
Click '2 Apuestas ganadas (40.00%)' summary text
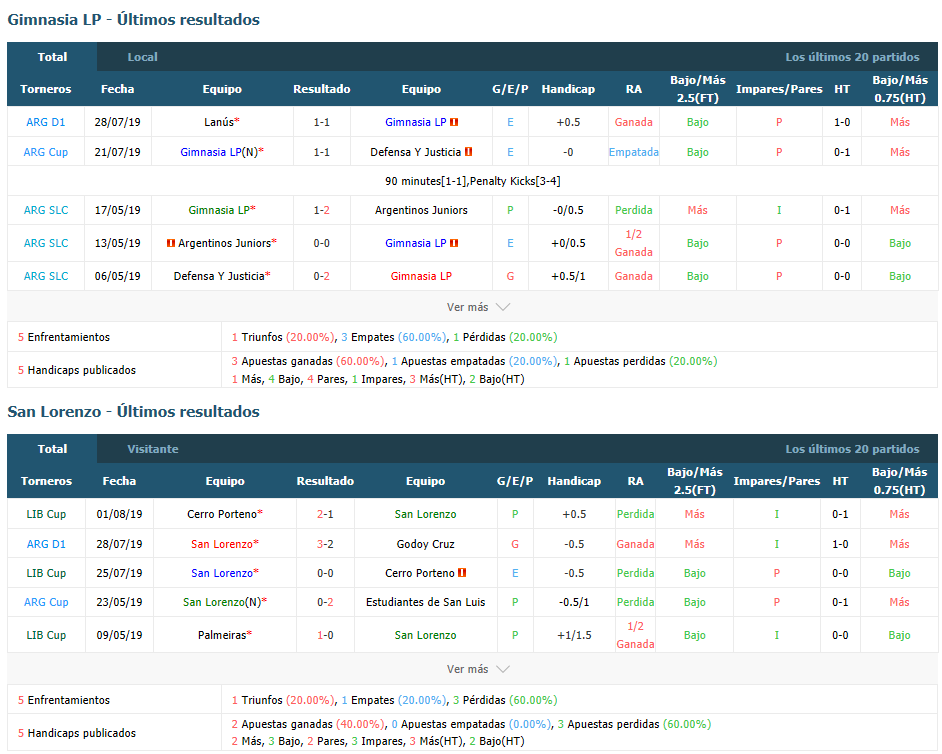(x=308, y=724)
